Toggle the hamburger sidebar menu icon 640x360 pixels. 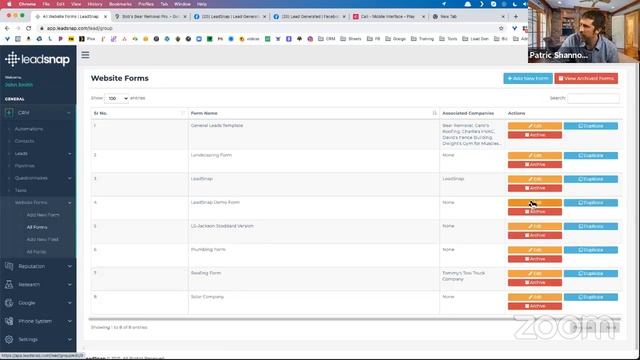[x=85, y=55]
